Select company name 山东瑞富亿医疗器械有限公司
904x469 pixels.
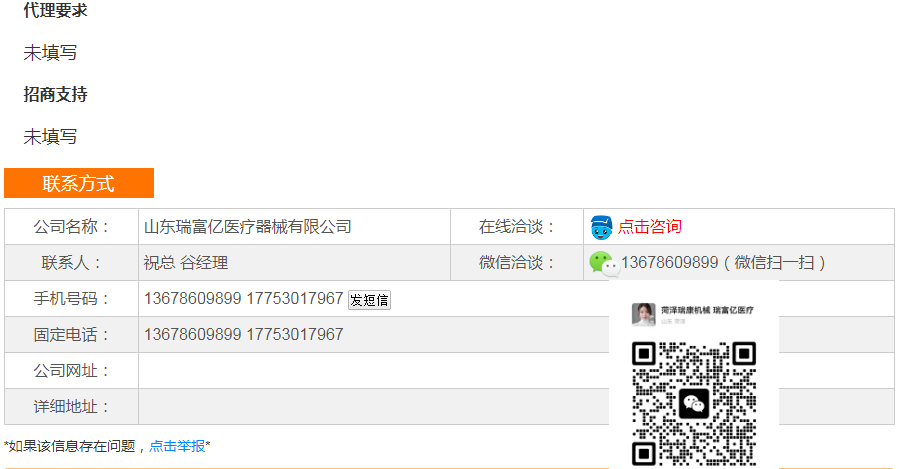247,227
